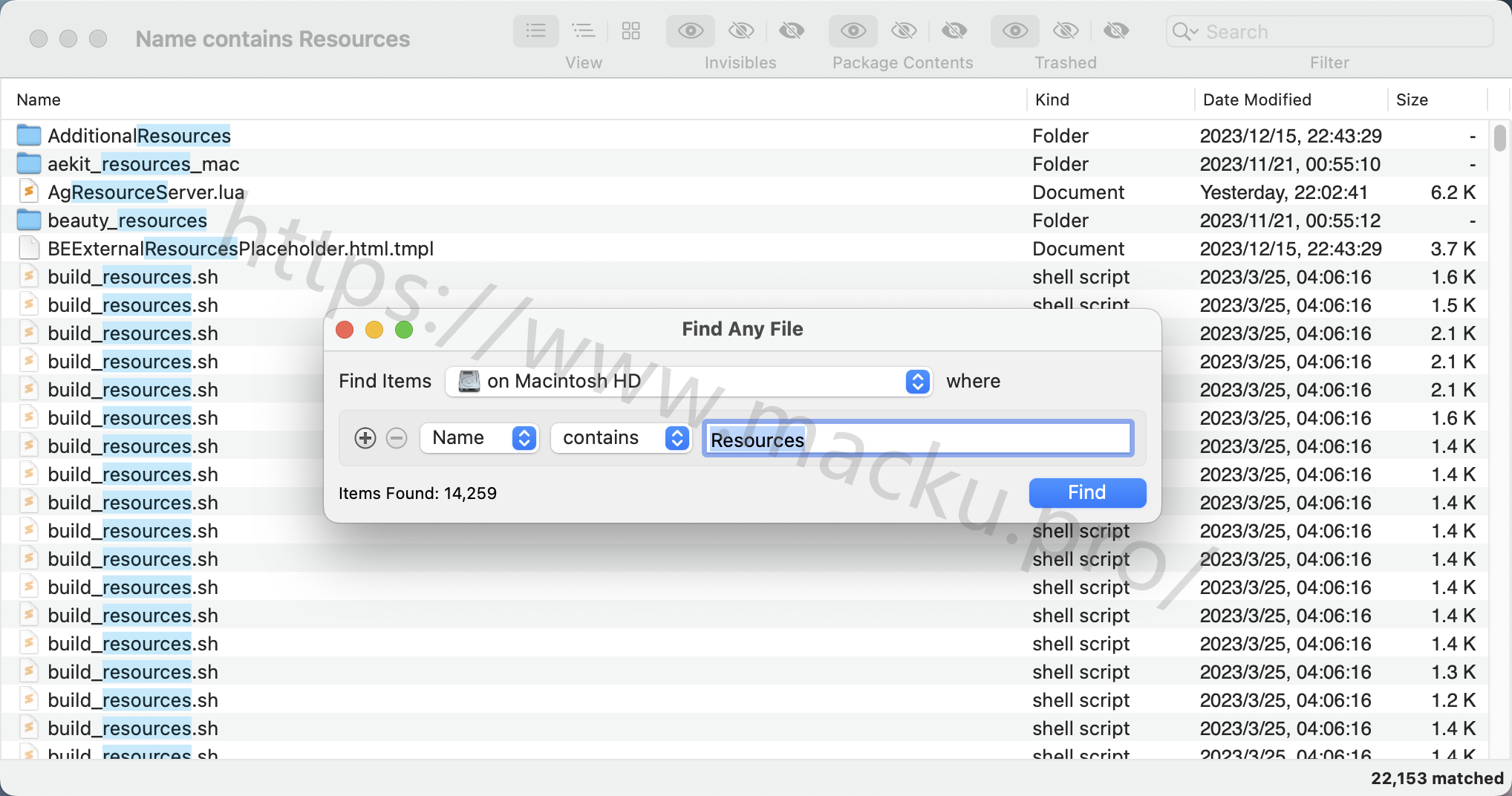Close the Find Any File window
Image resolution: width=1512 pixels, height=796 pixels.
345,330
